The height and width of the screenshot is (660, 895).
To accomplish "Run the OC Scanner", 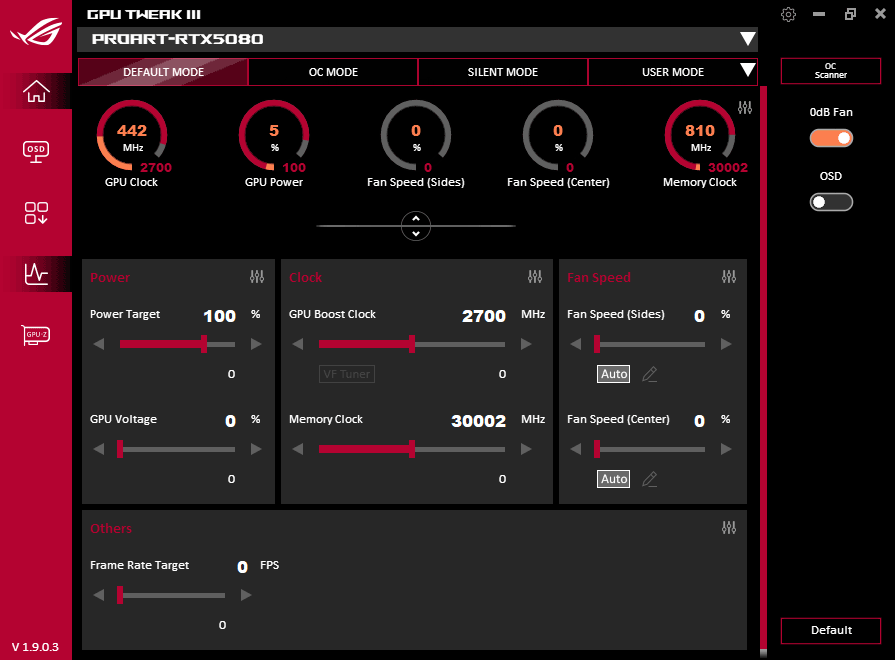I will (830, 71).
